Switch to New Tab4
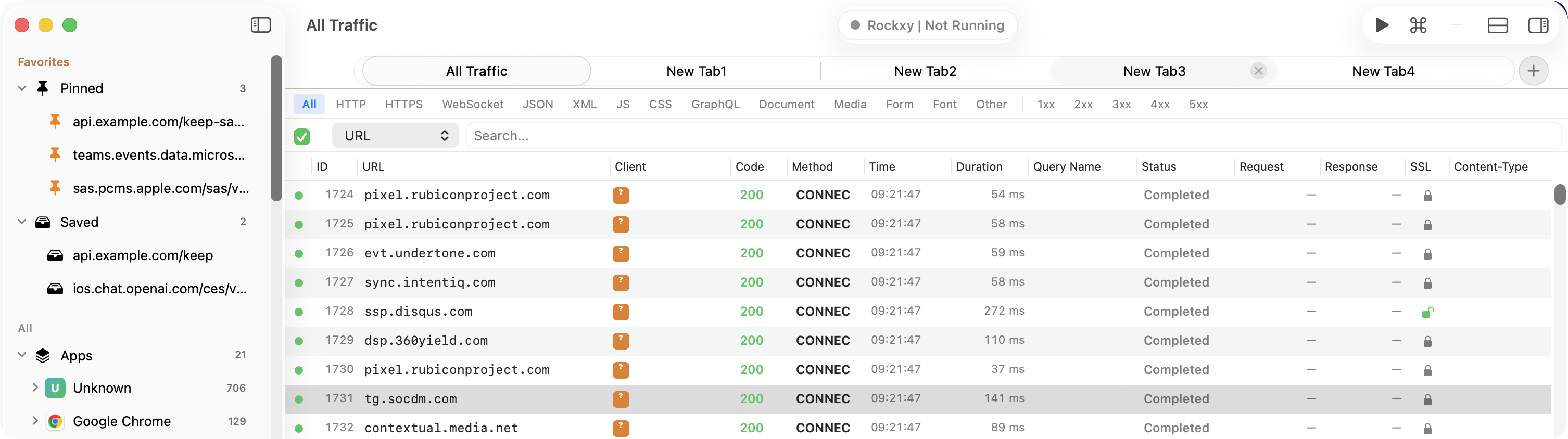 tap(1383, 71)
